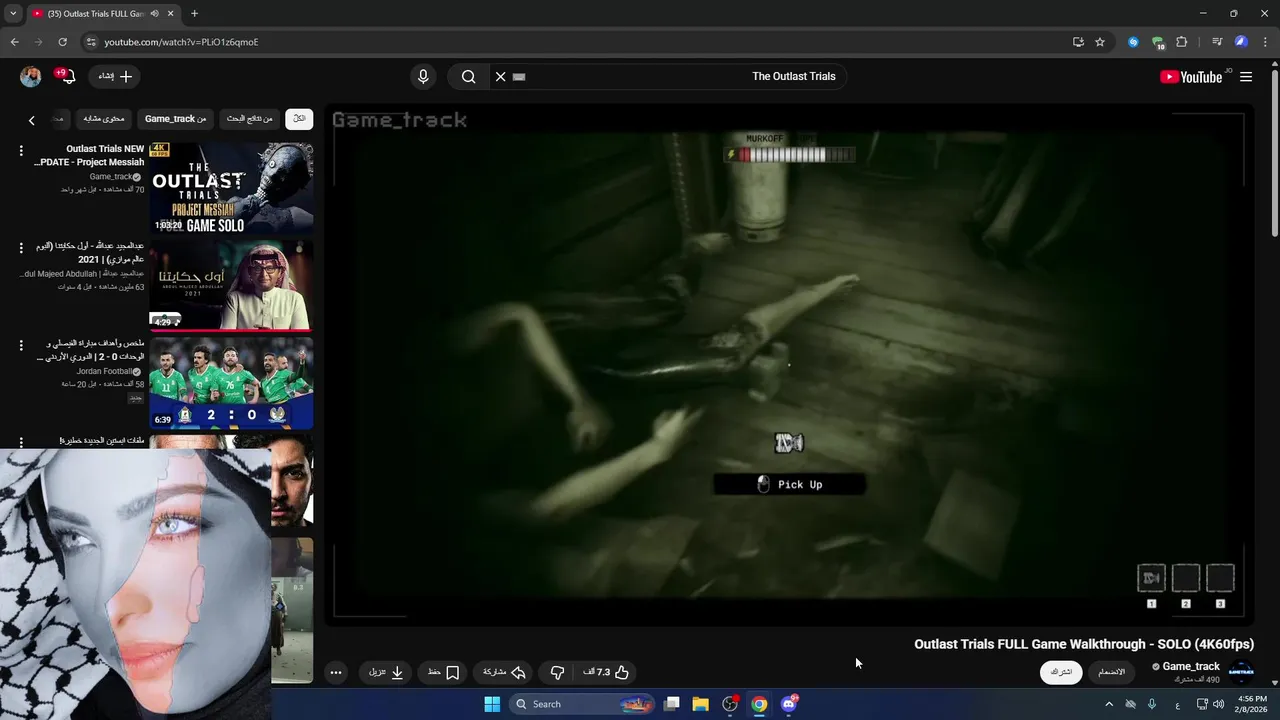Mute the tab via the speaker icon

tap(154, 14)
